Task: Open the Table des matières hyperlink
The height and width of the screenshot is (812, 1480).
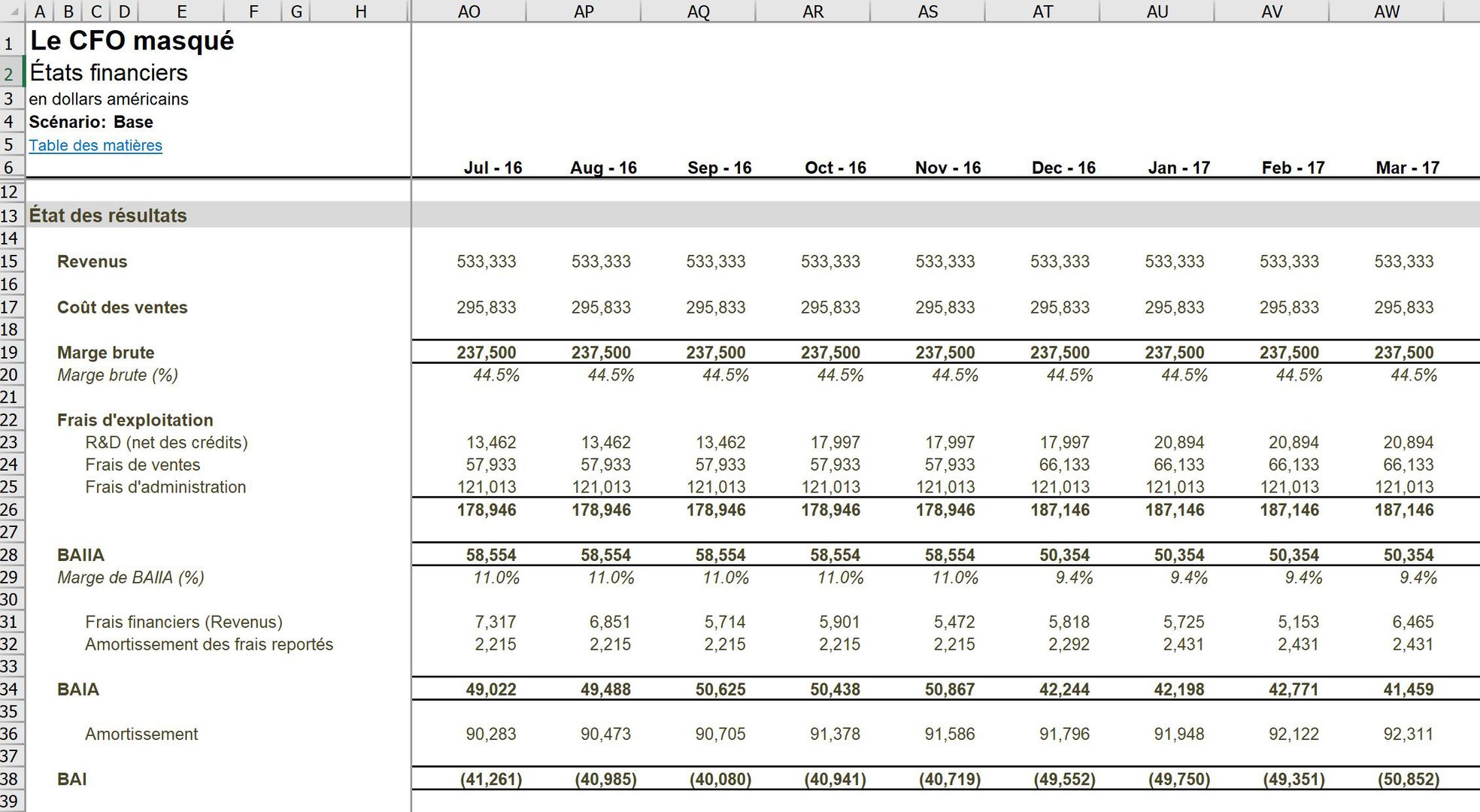Action: coord(95,145)
